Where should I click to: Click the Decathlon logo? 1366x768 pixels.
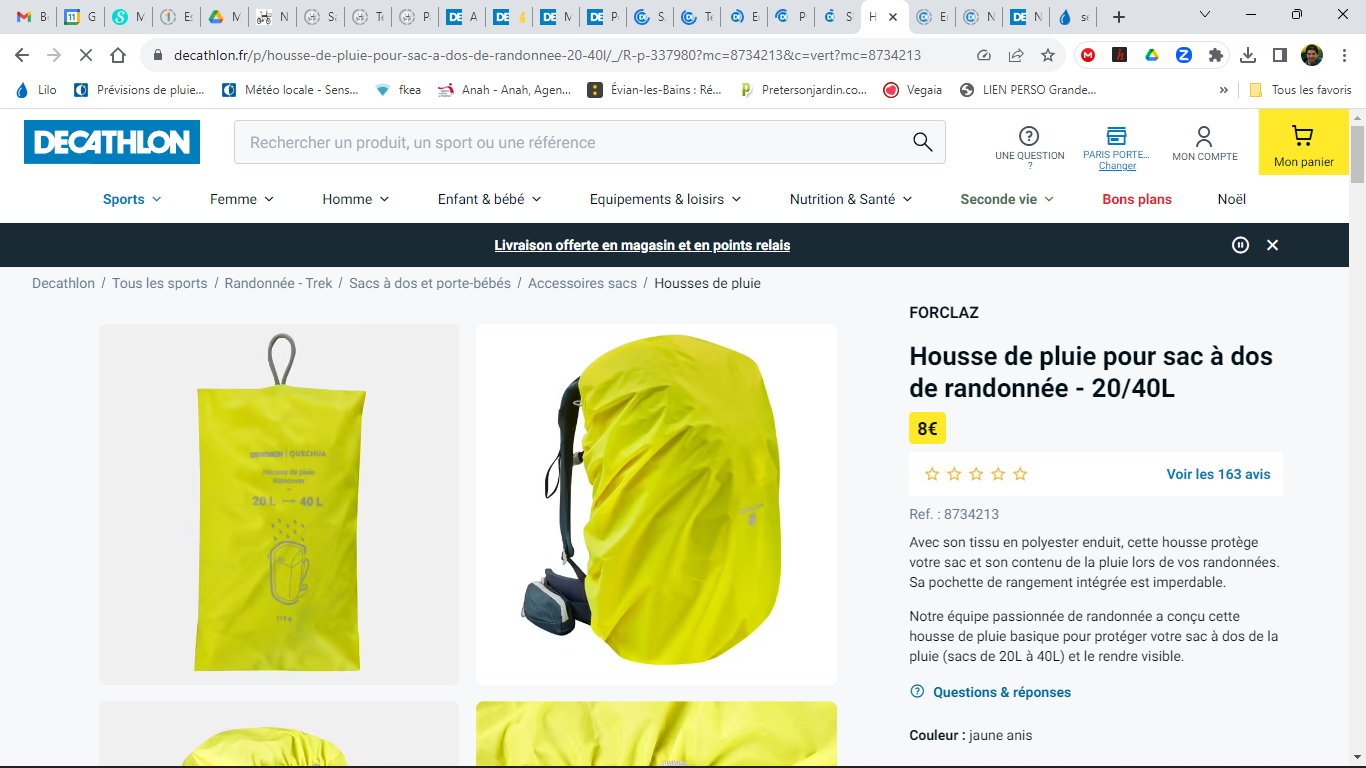point(112,142)
